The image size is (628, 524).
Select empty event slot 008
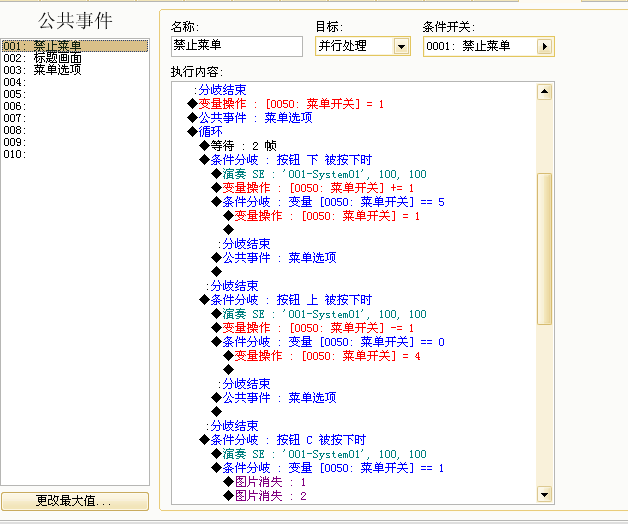[75, 130]
